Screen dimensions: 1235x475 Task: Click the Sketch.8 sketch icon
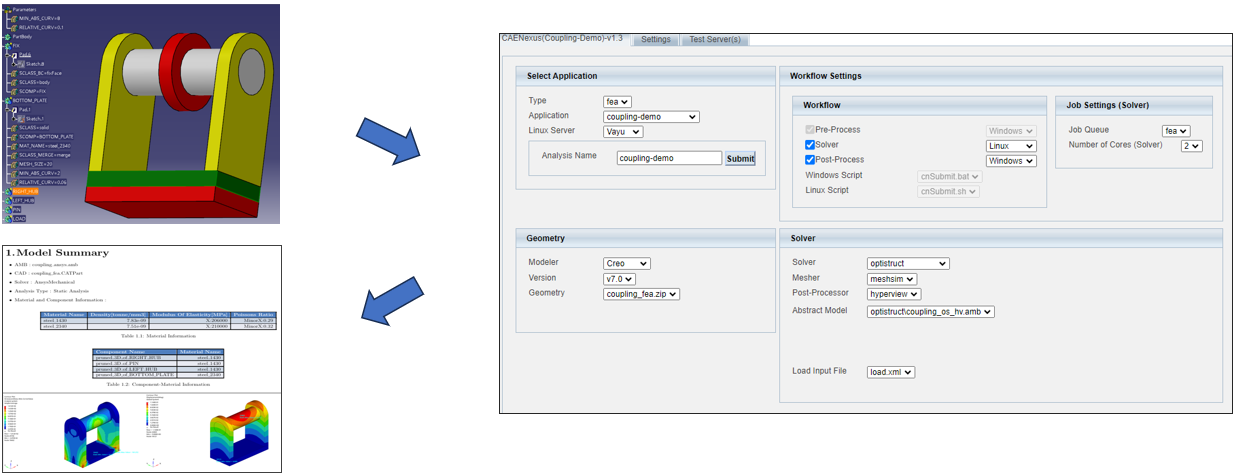pyautogui.click(x=21, y=64)
